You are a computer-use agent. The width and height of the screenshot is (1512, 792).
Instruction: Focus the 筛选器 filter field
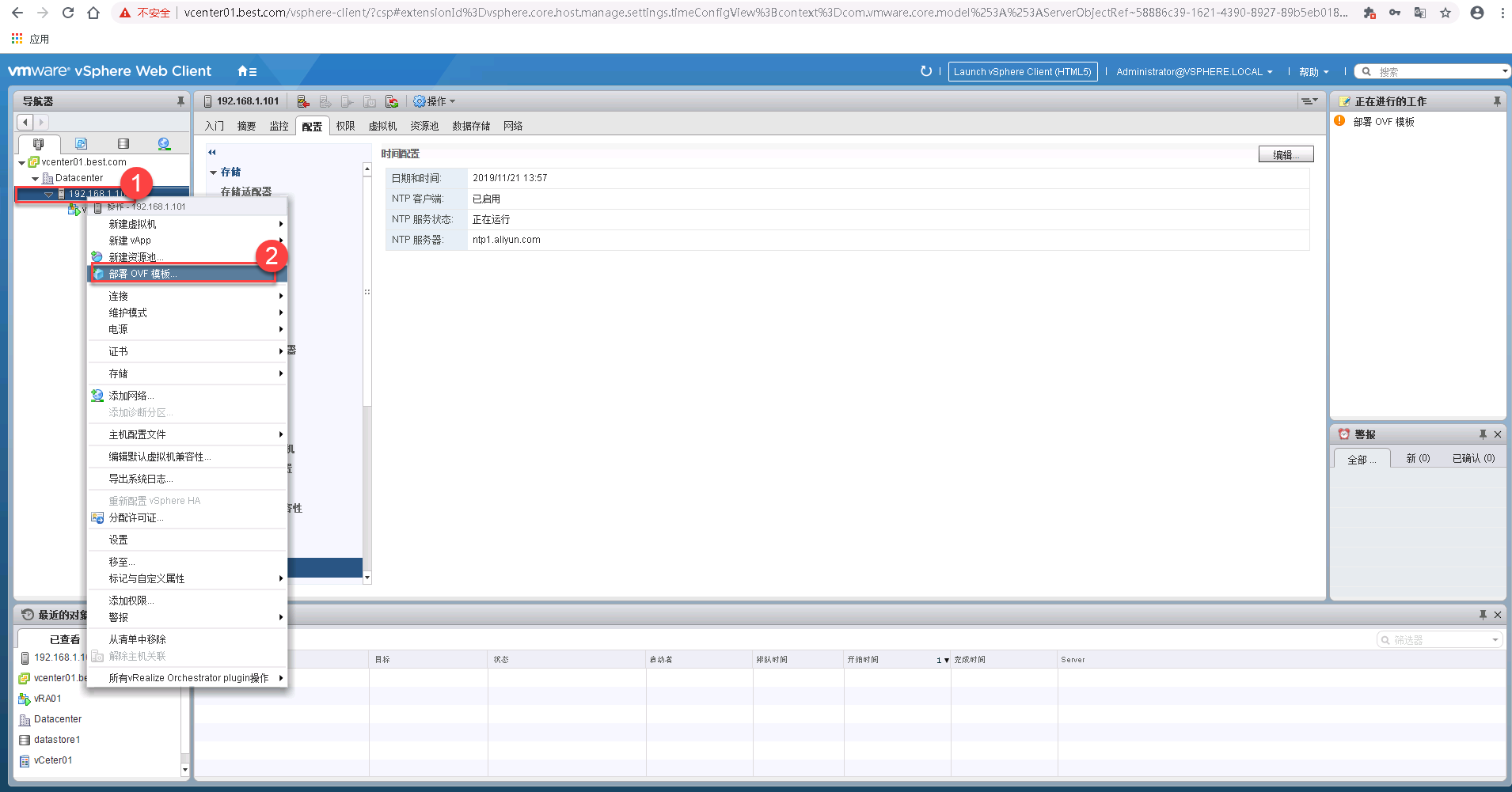[x=1439, y=640]
